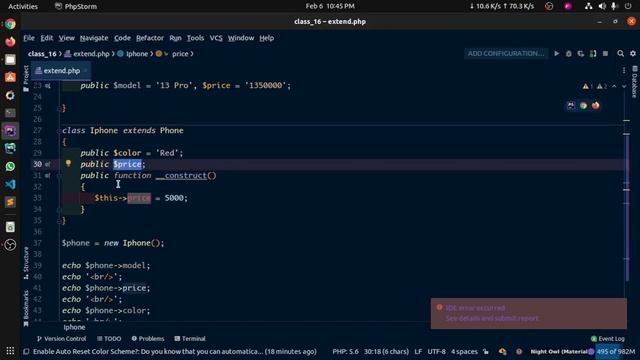640x360 pixels.
Task: Click Activities in the top bar
Action: pos(23,6)
